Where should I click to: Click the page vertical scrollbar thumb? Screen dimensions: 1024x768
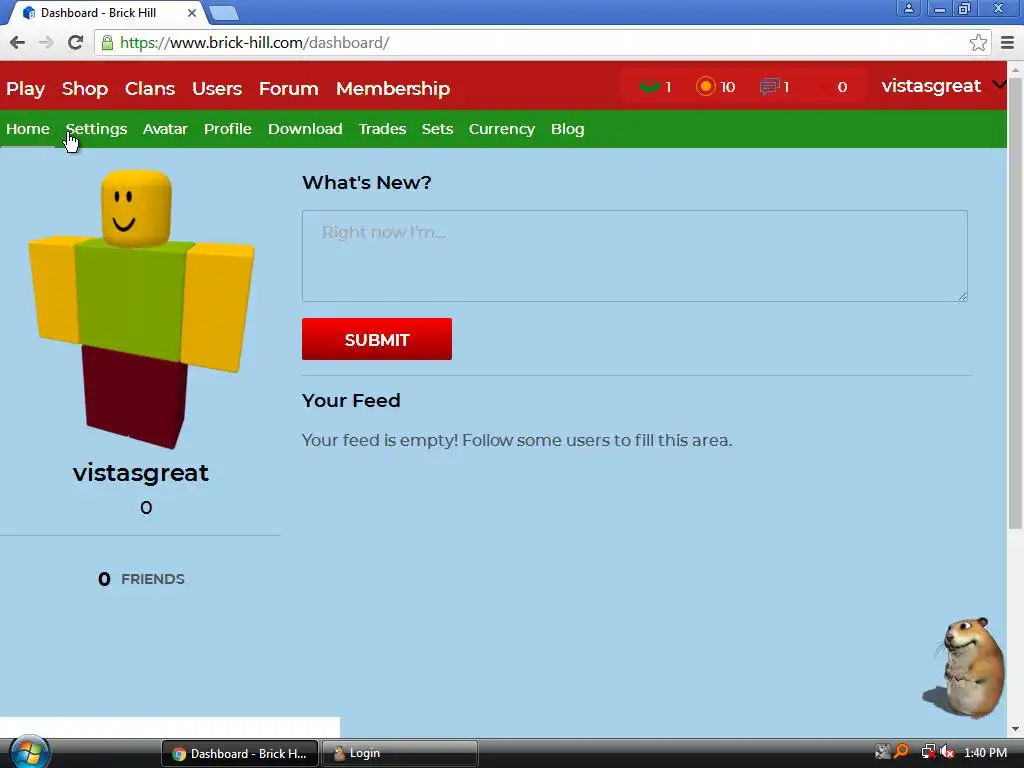pos(1015,304)
